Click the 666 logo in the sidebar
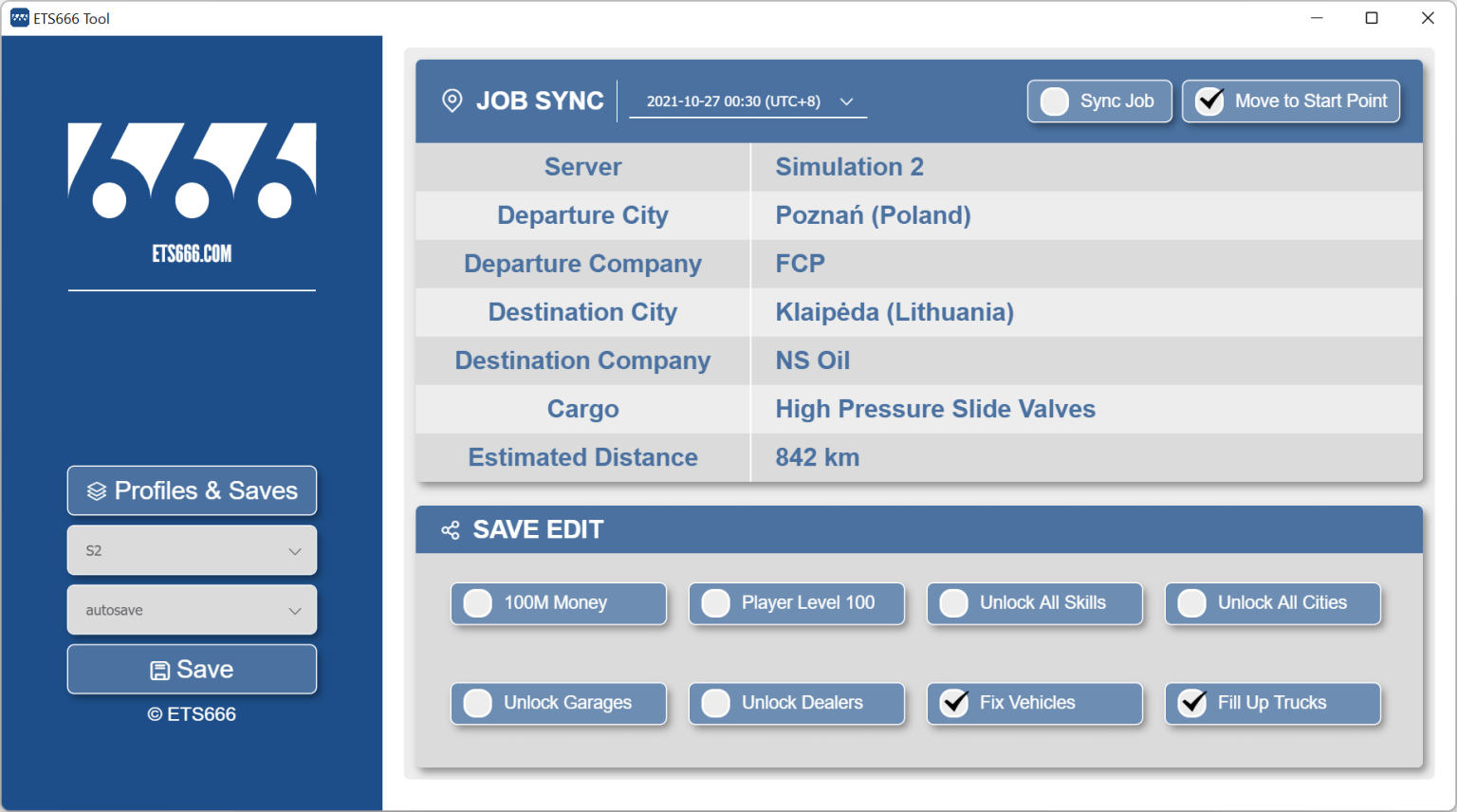The image size is (1457, 812). click(191, 171)
